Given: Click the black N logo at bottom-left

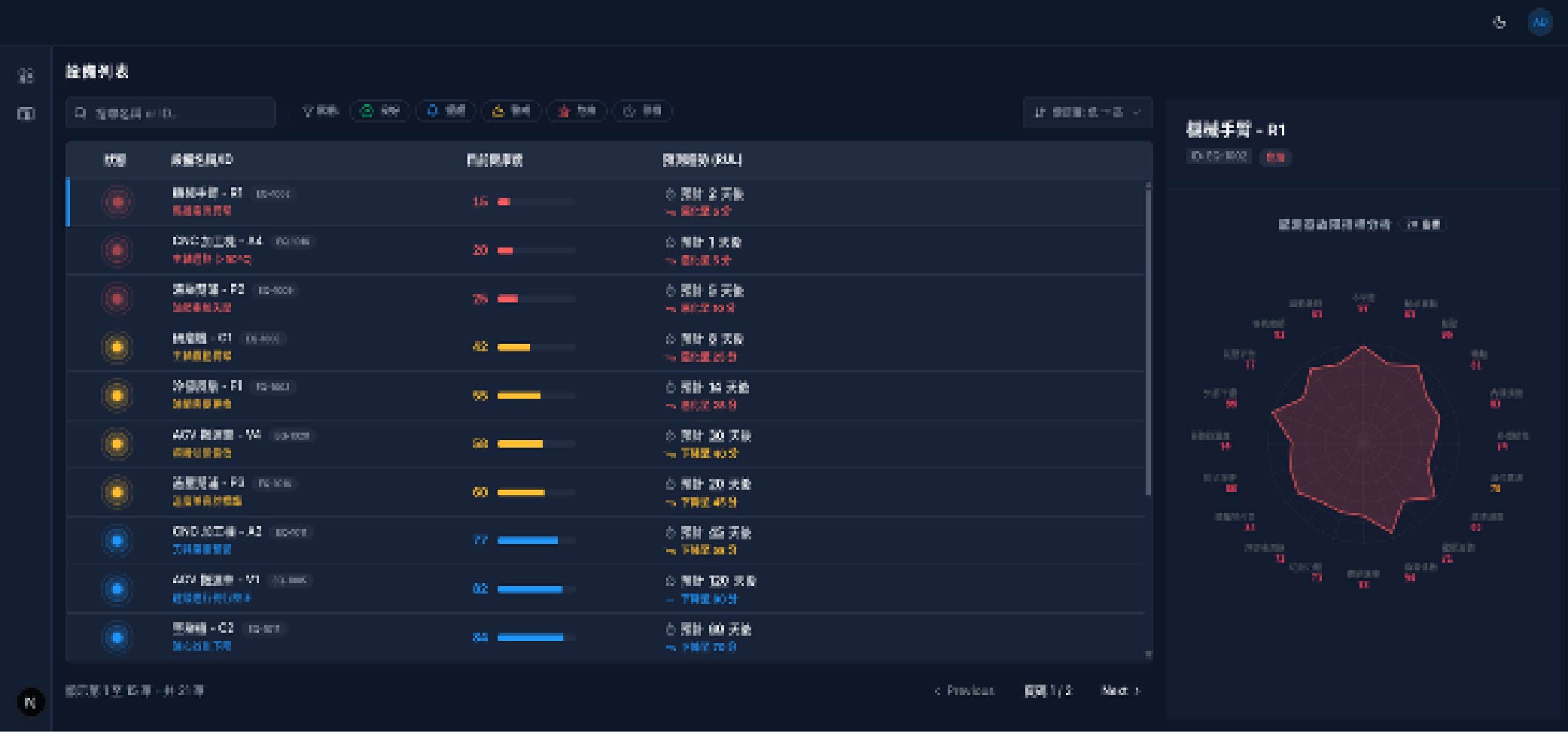Looking at the screenshot, I should [x=30, y=702].
